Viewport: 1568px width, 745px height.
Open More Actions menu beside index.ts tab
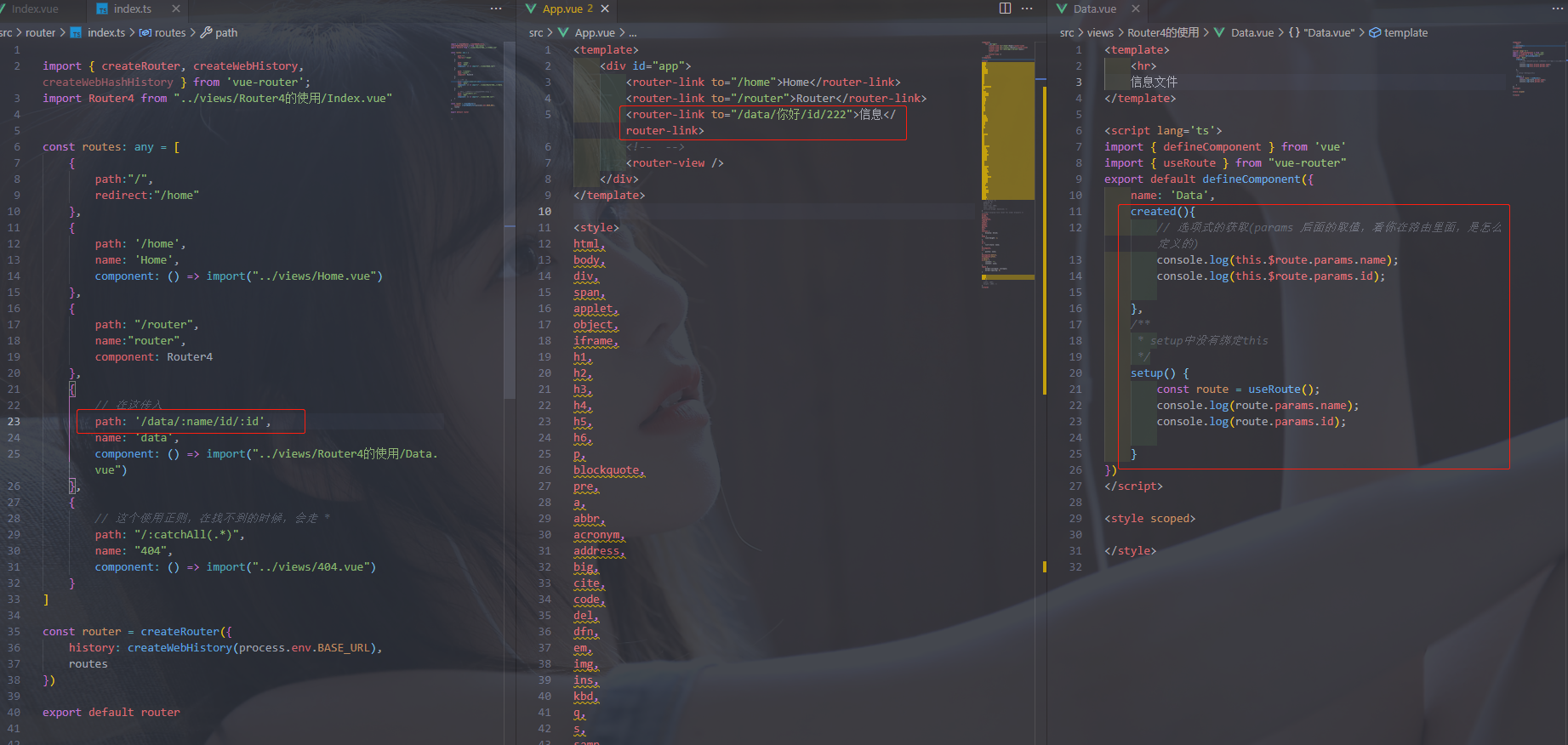click(496, 9)
